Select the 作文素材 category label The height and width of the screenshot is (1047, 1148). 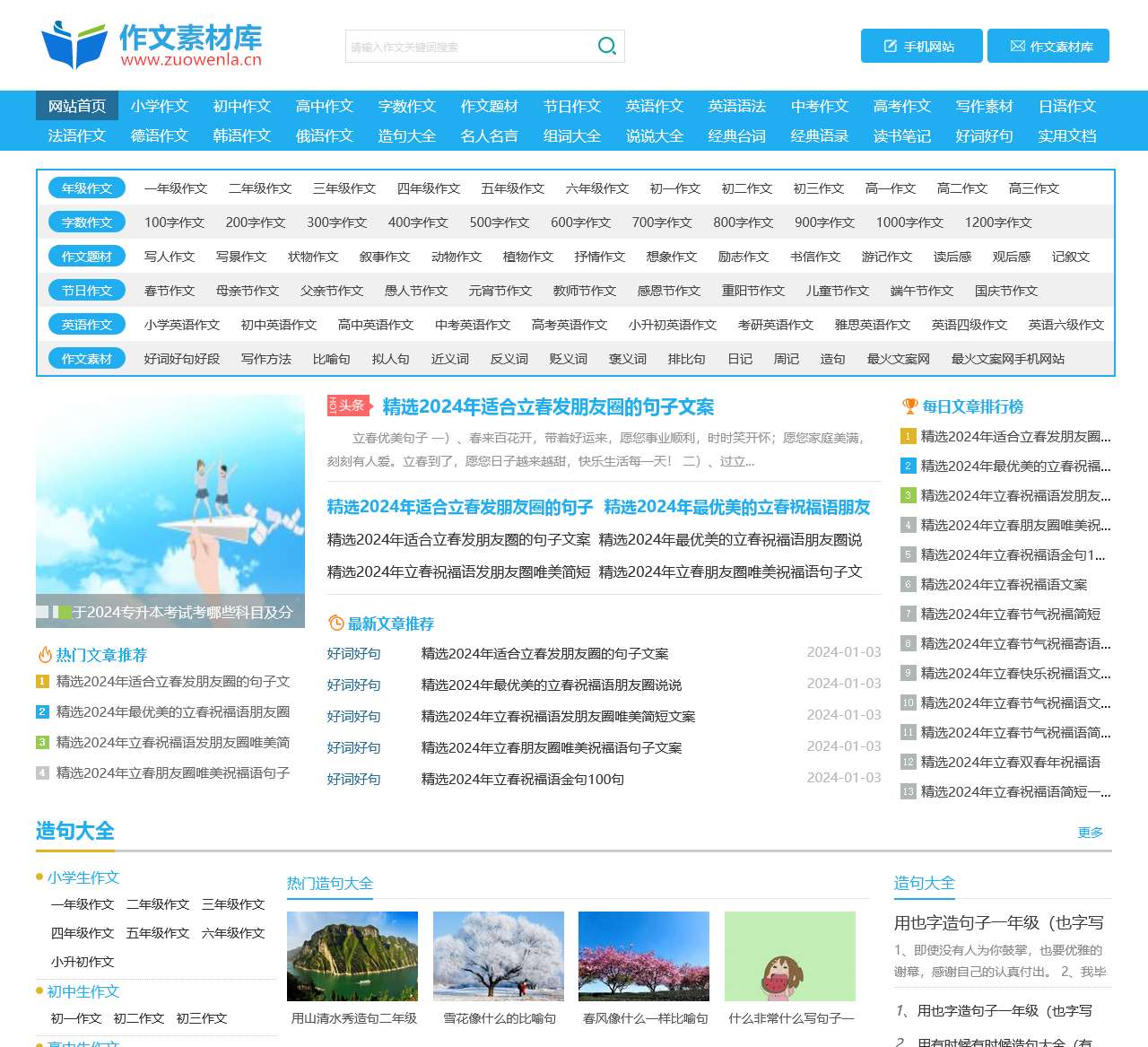click(x=86, y=358)
